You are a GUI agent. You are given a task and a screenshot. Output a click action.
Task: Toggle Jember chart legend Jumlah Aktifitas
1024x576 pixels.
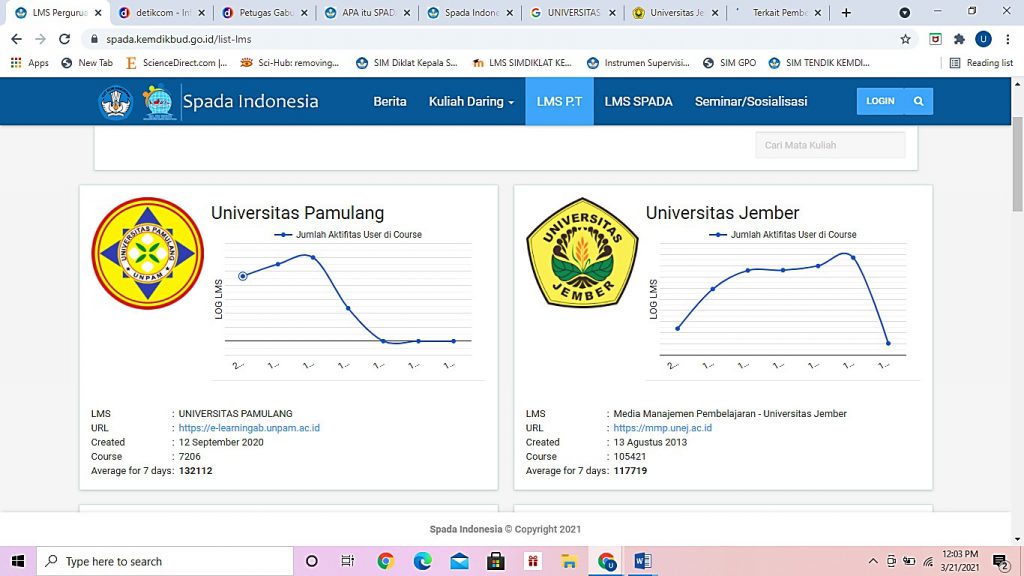(x=782, y=234)
